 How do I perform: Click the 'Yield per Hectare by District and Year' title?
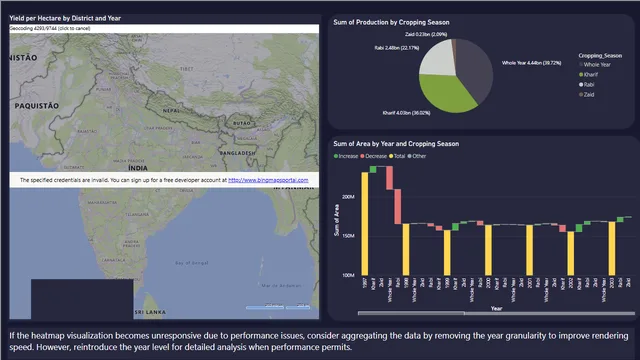coord(65,18)
